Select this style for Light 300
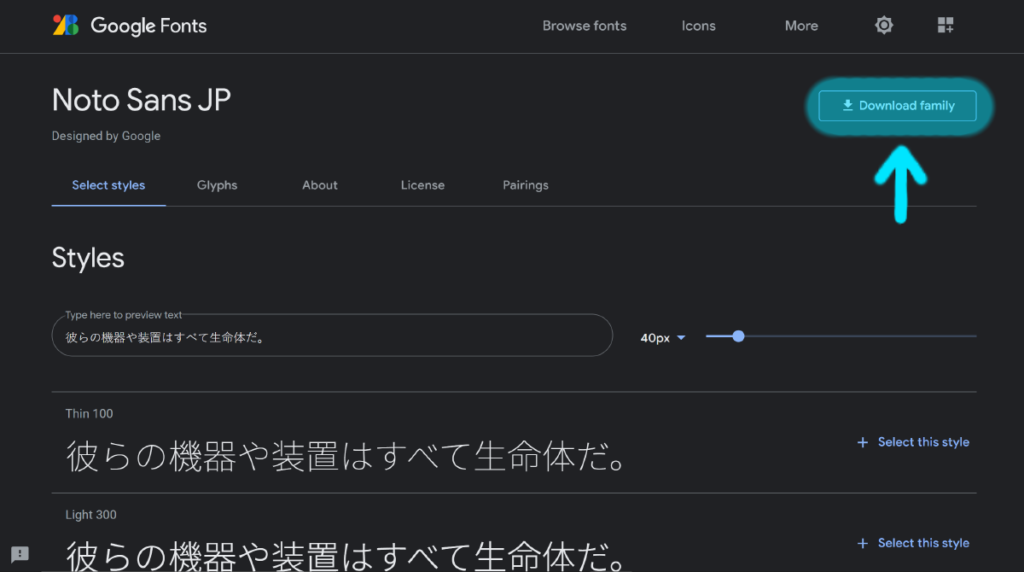 coord(923,543)
